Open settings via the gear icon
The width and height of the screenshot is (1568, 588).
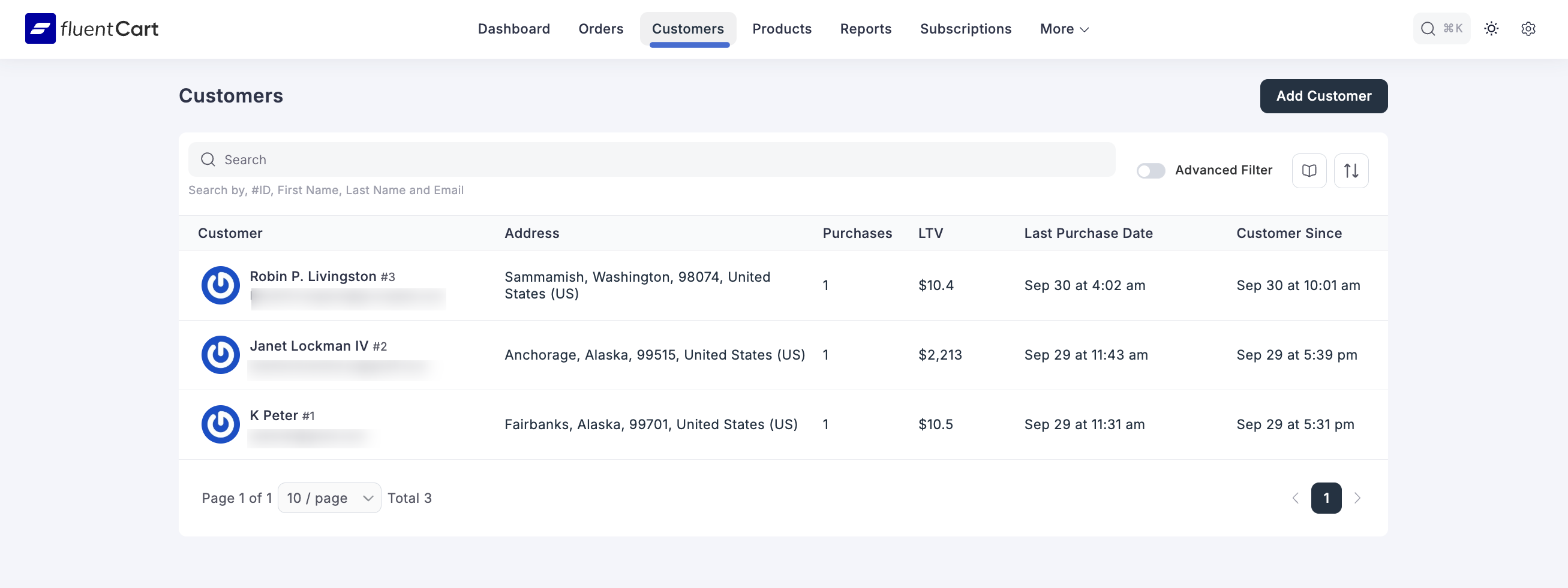(x=1528, y=29)
